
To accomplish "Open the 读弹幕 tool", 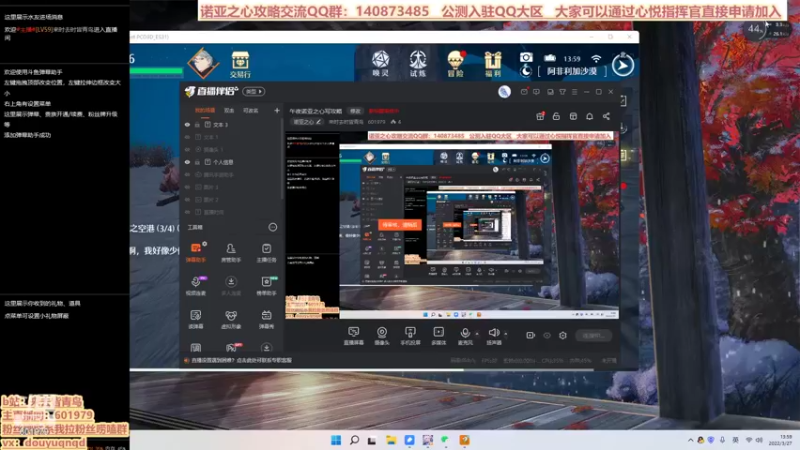I will point(196,319).
